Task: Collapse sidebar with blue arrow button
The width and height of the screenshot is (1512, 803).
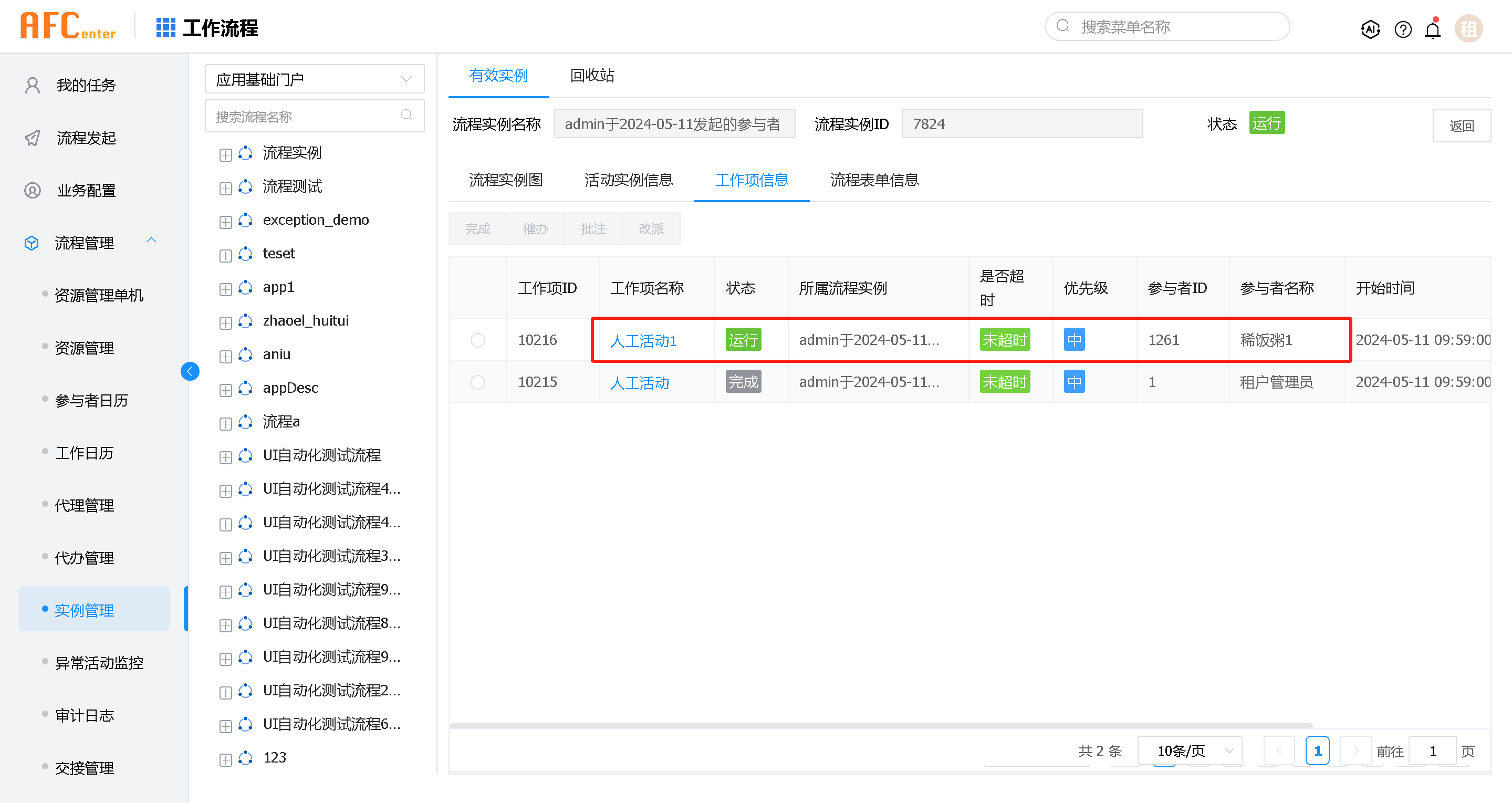Action: 190,371
